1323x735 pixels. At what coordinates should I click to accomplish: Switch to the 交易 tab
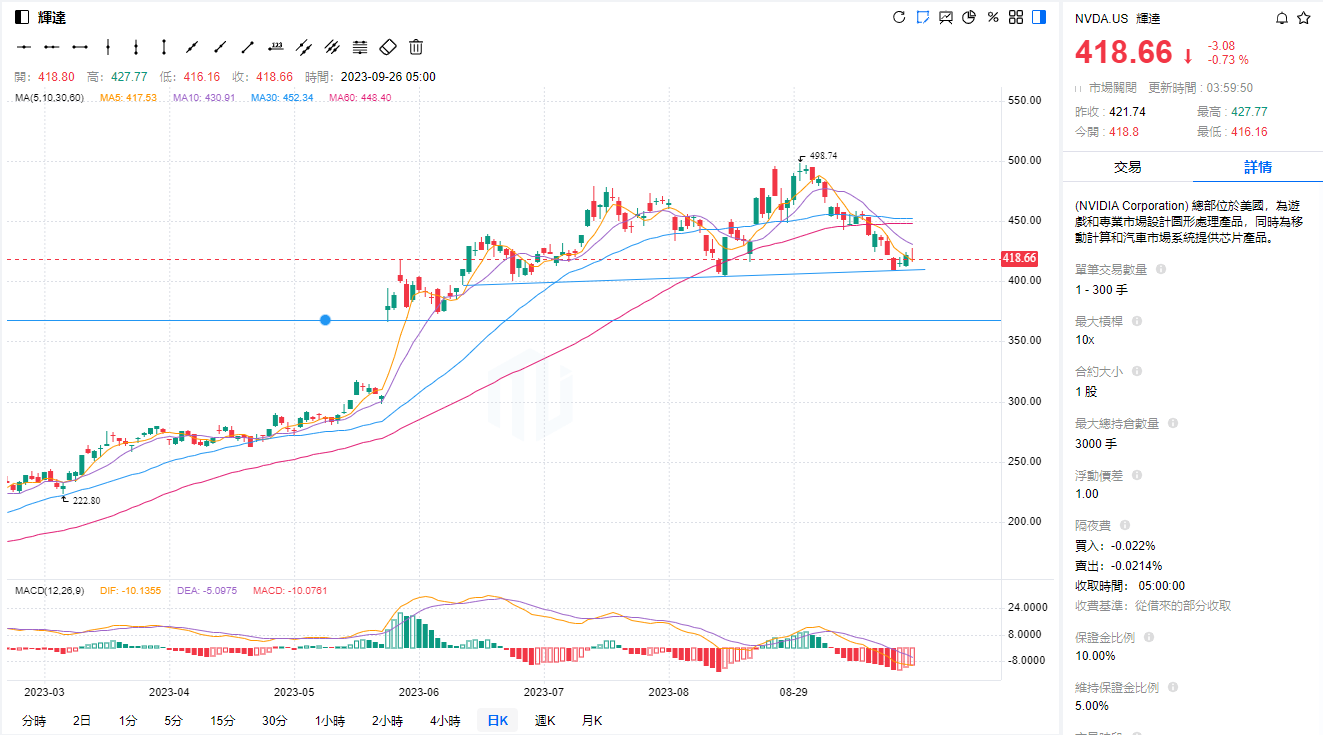1127,167
